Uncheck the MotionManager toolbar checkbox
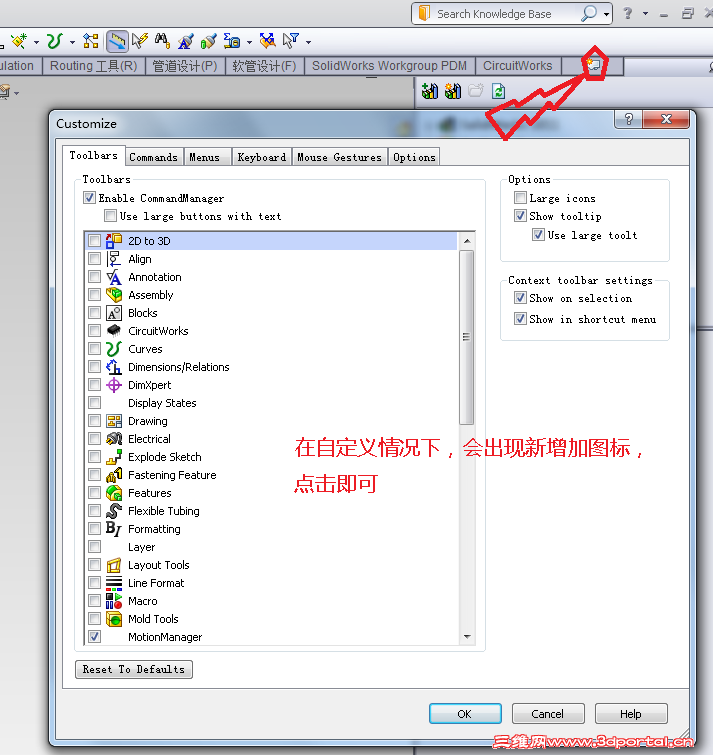The width and height of the screenshot is (713, 755). click(94, 637)
